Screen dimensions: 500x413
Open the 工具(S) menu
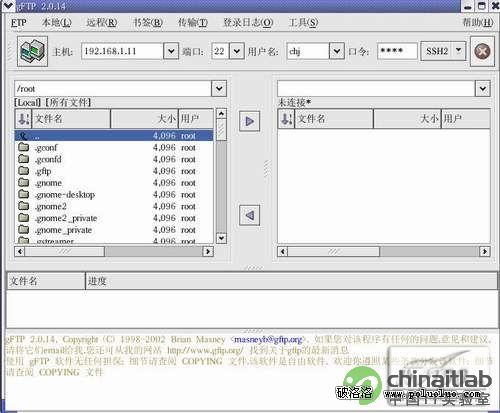[x=303, y=23]
